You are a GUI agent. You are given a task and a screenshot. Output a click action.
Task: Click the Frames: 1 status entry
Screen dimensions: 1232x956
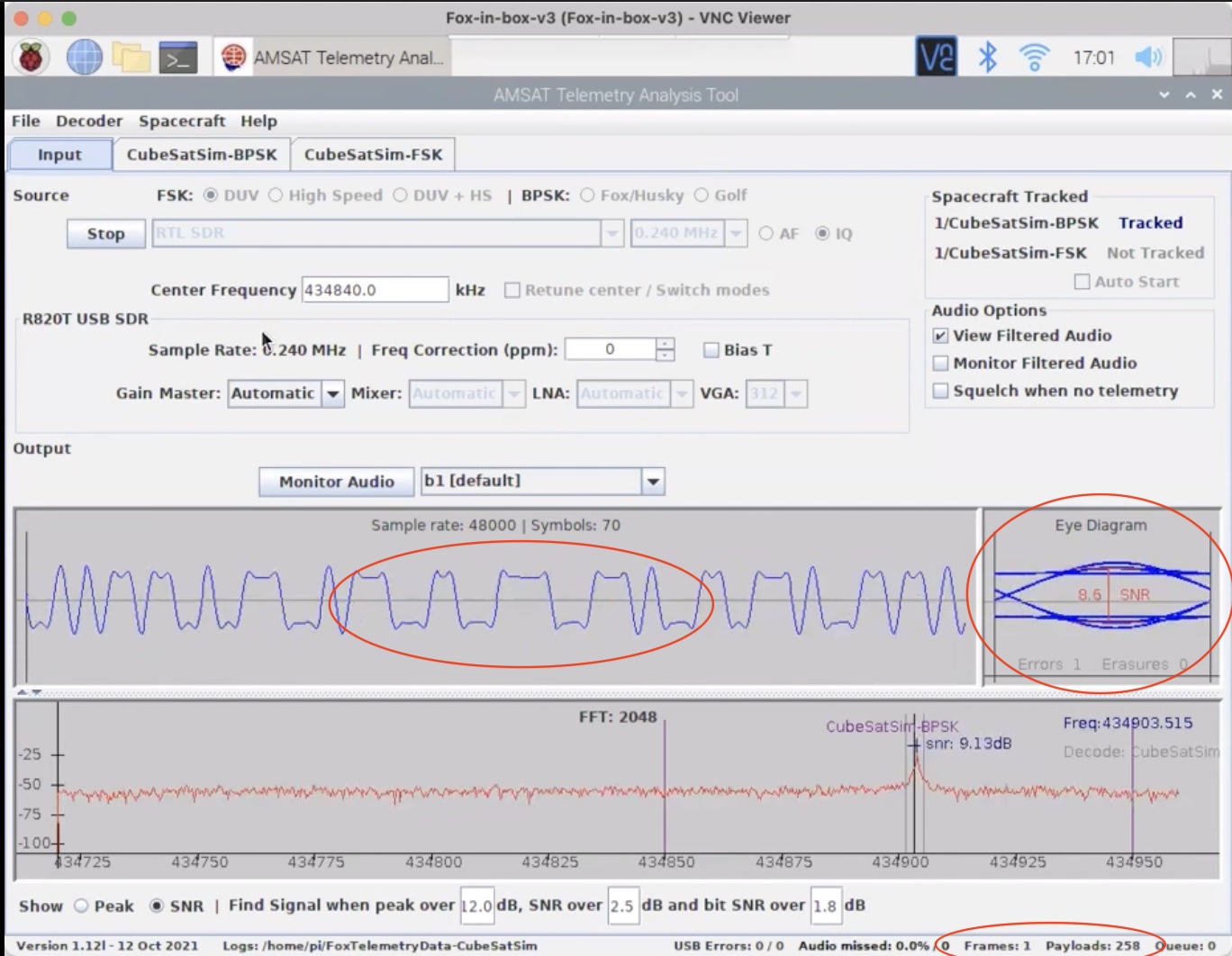tap(997, 946)
